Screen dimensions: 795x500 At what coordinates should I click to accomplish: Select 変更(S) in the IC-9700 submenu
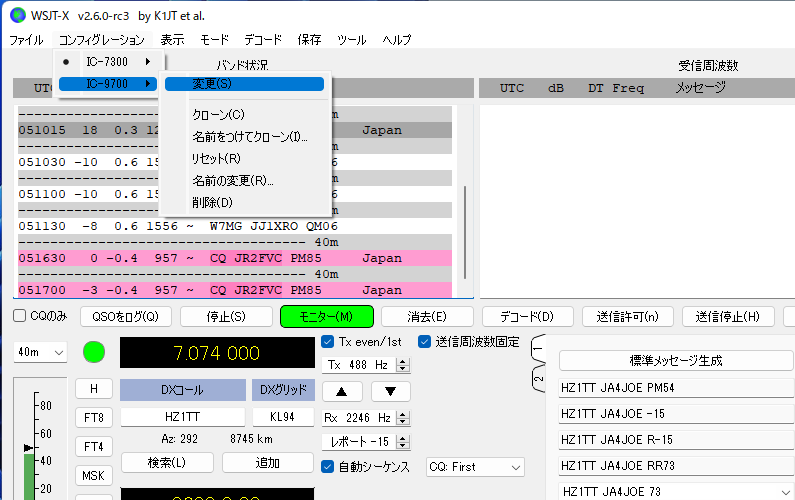pyautogui.click(x=244, y=84)
